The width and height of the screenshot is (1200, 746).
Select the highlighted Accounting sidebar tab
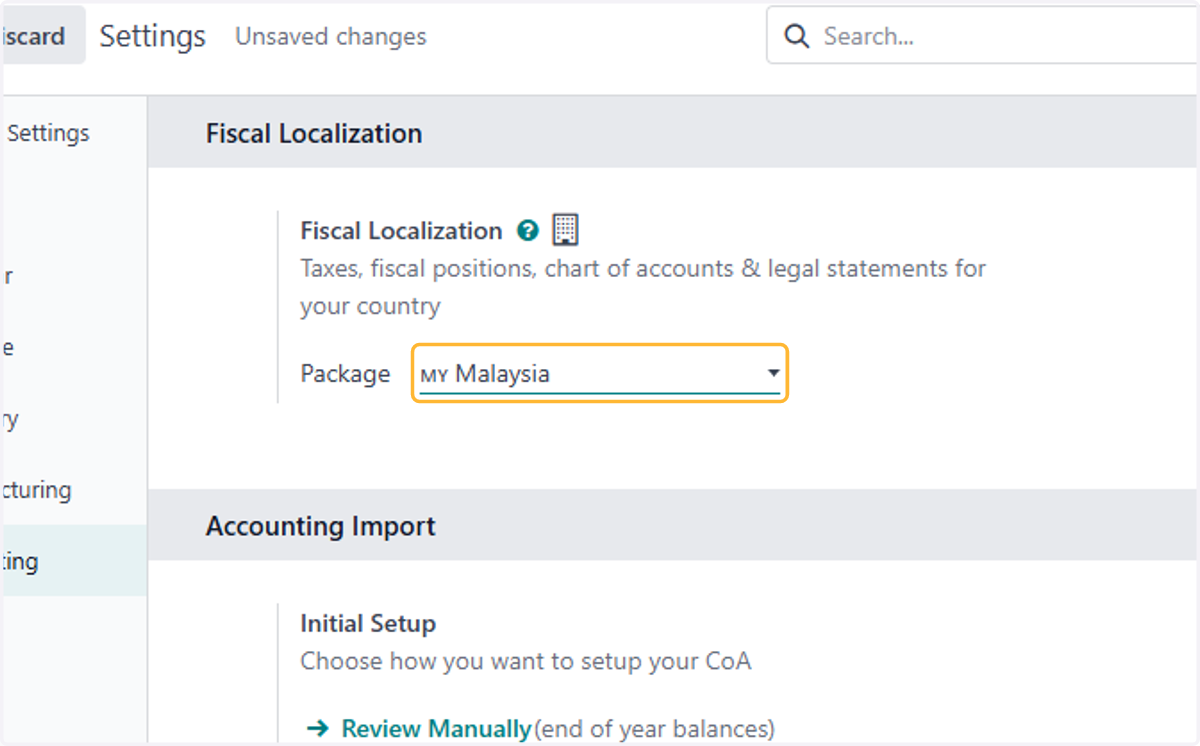coord(73,561)
